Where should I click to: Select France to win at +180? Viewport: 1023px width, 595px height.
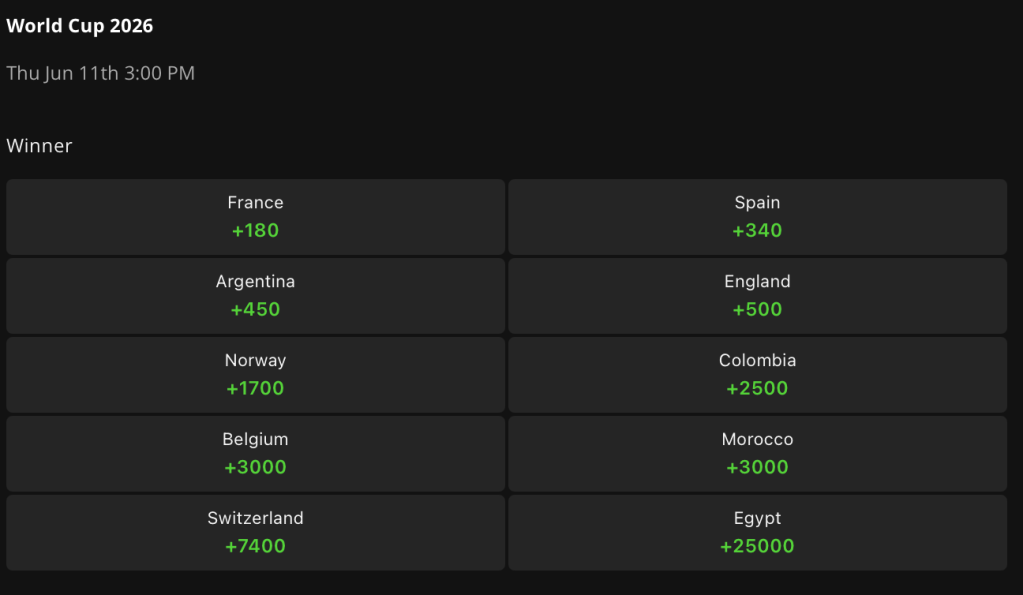(255, 217)
